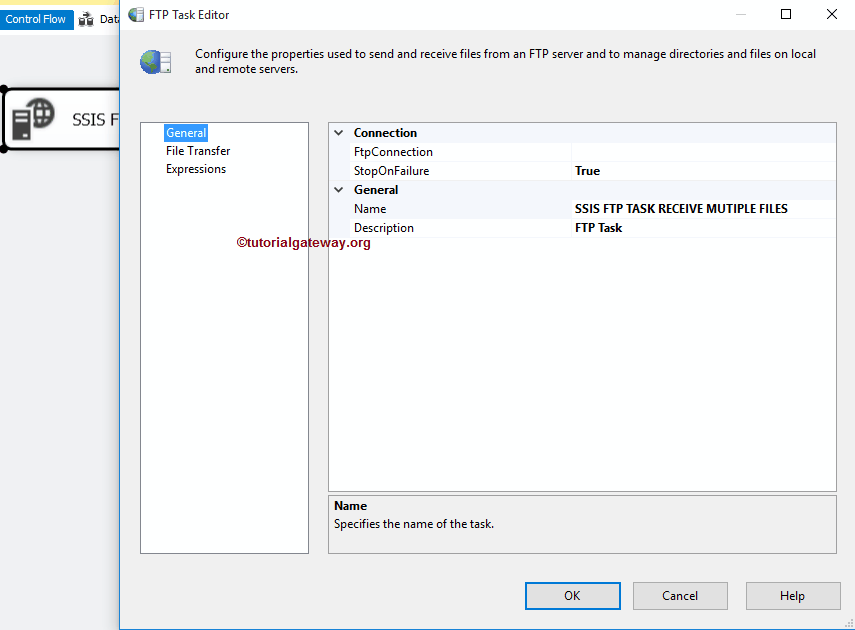This screenshot has width=855, height=630.
Task: Click the Cancel button
Action: pos(680,595)
